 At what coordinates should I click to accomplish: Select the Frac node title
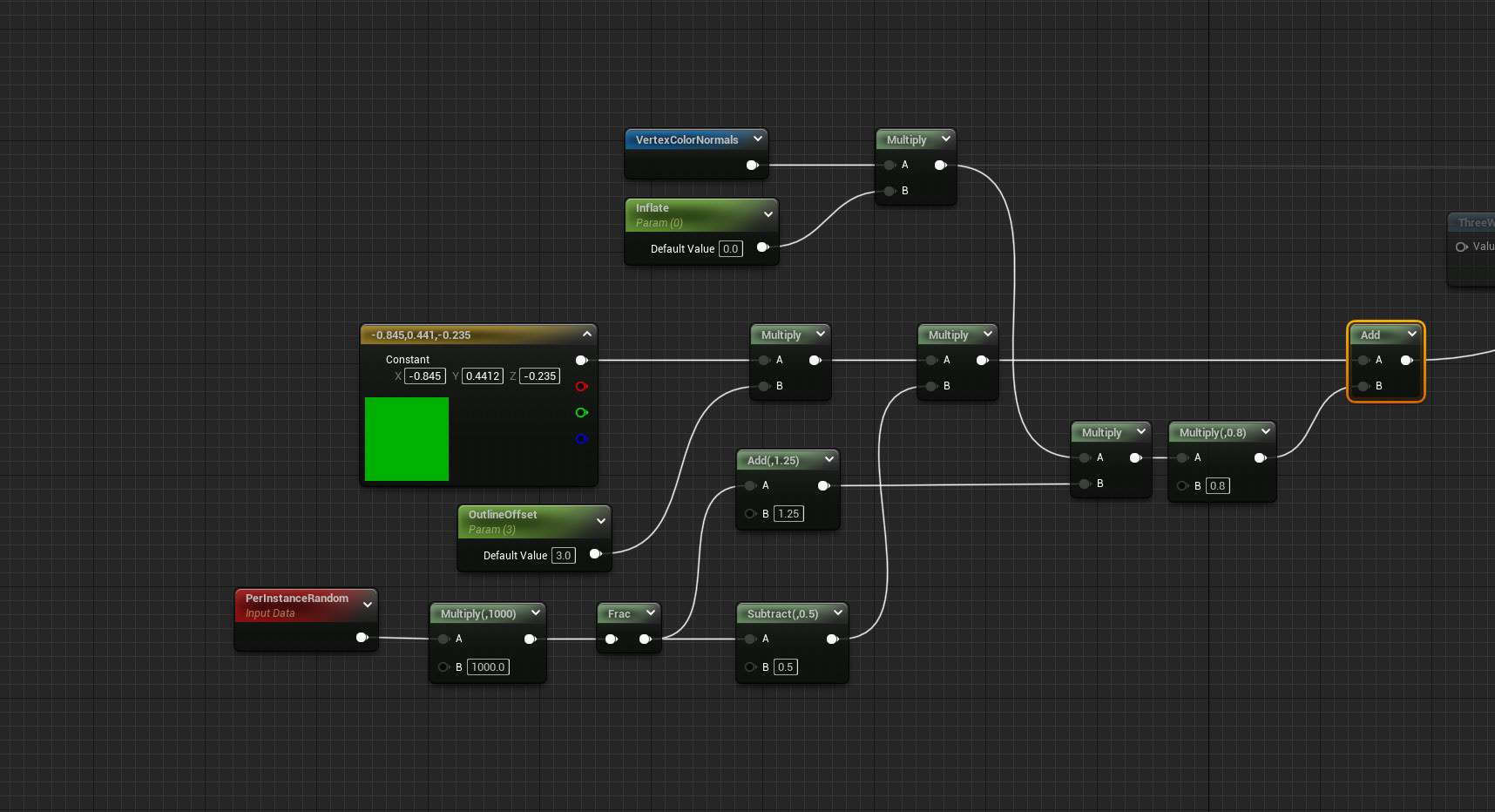point(619,613)
